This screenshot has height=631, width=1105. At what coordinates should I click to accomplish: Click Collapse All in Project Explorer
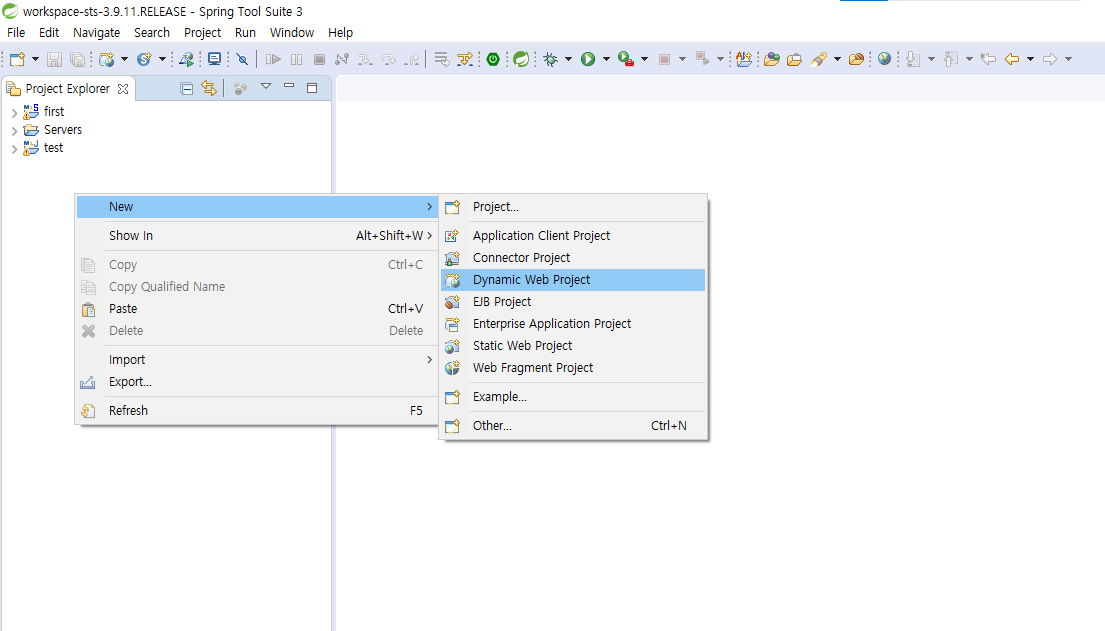pyautogui.click(x=186, y=88)
